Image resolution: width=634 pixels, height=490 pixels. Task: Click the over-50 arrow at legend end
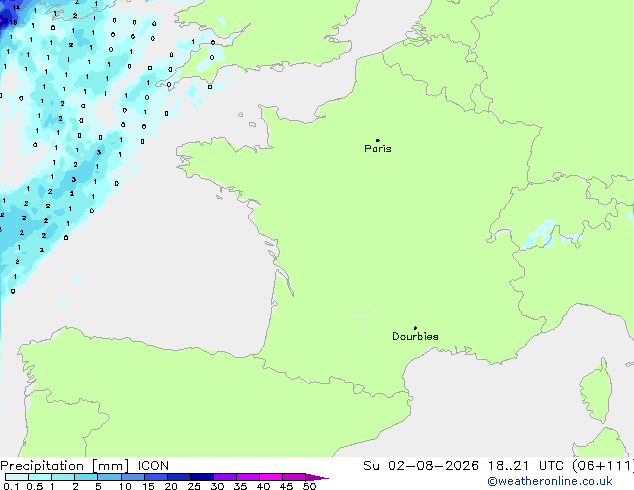(x=317, y=477)
